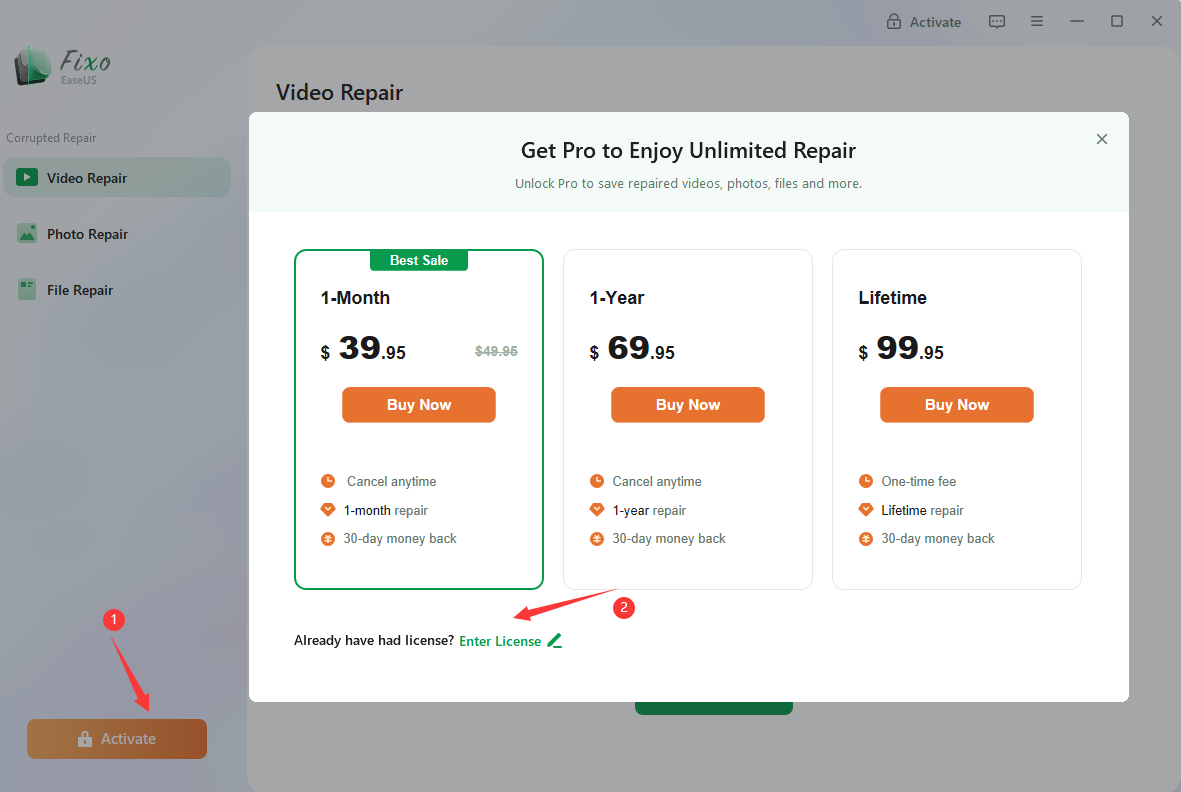1181x792 pixels.
Task: Click the $69.95 price
Action: pyautogui.click(x=632, y=349)
